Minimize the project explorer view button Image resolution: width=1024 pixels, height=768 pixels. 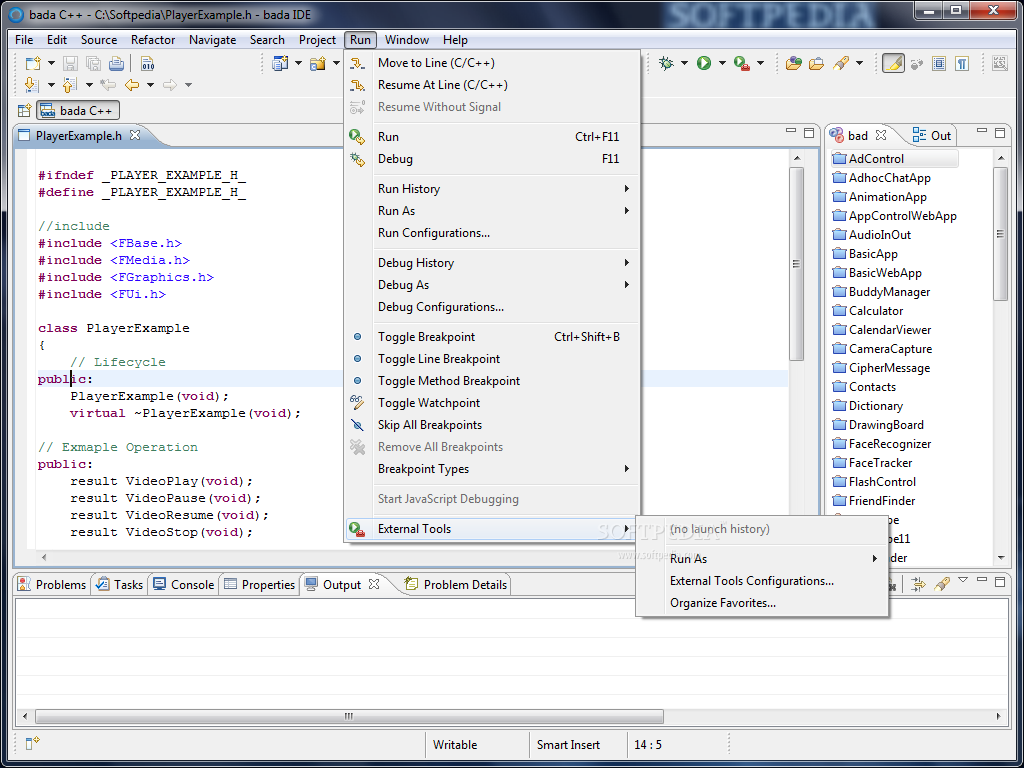982,133
